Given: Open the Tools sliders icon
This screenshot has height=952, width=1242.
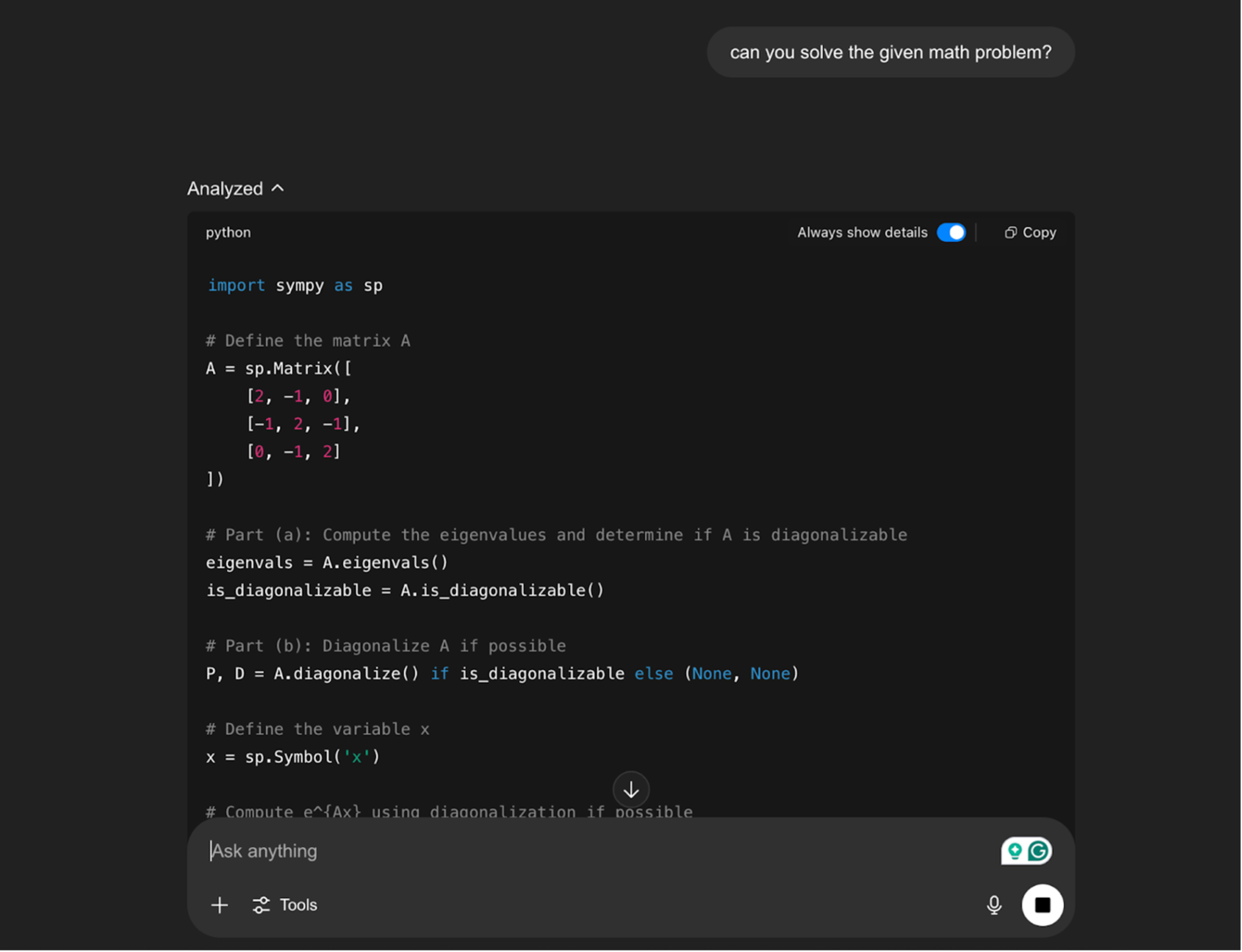Looking at the screenshot, I should [x=261, y=905].
